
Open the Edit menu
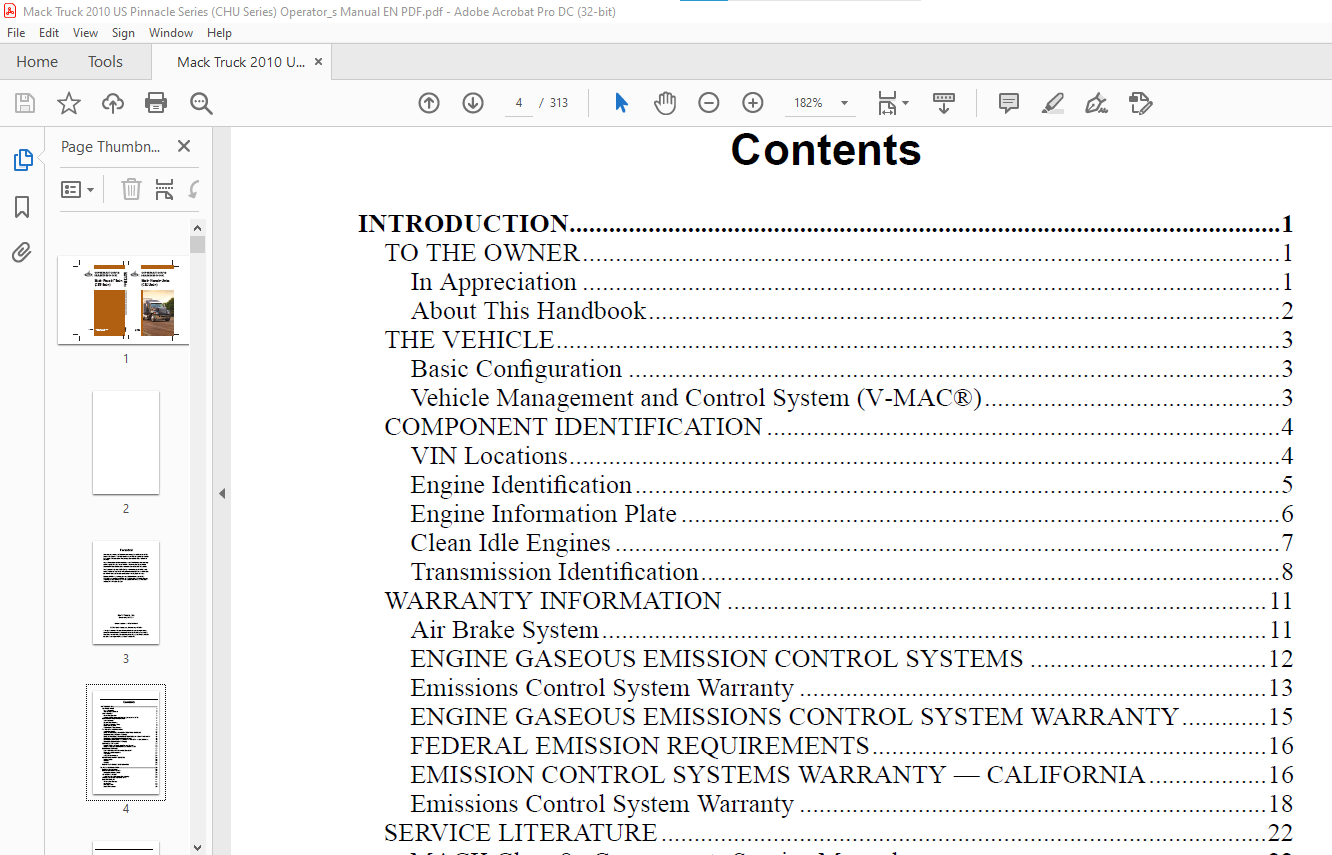tap(49, 33)
